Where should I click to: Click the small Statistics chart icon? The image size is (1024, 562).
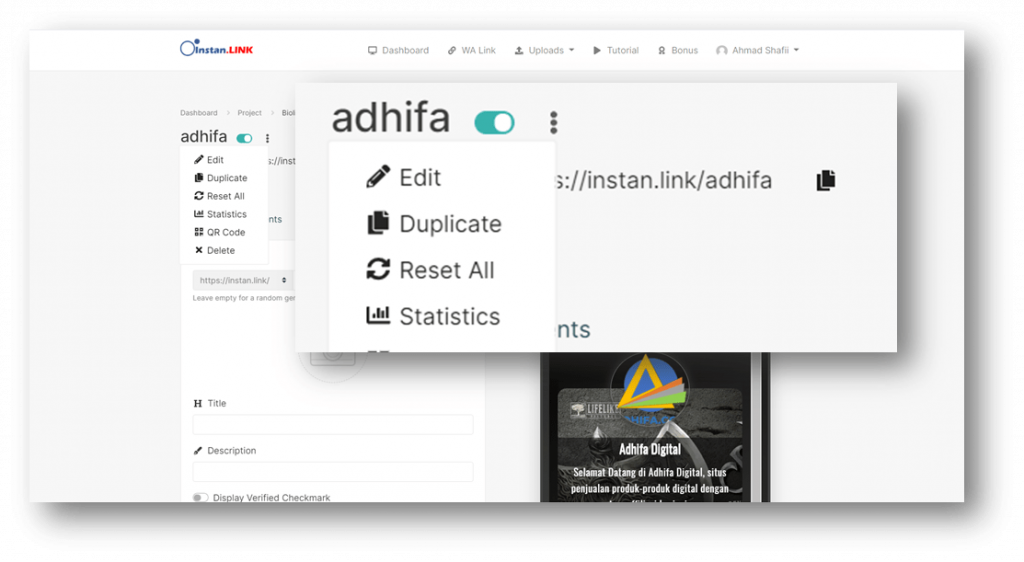tap(199, 213)
